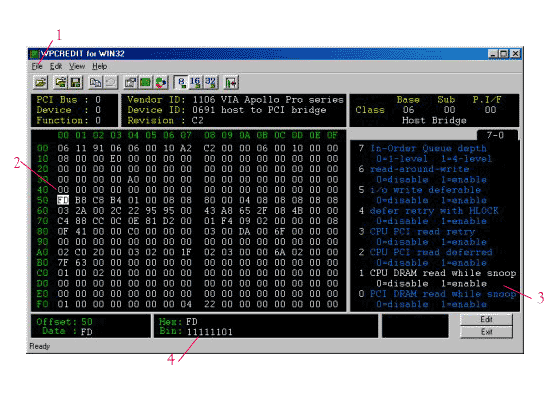Screen dimensions: 550x400
Task: Select hex cell F4 in row 70
Action: pyautogui.click(x=227, y=221)
